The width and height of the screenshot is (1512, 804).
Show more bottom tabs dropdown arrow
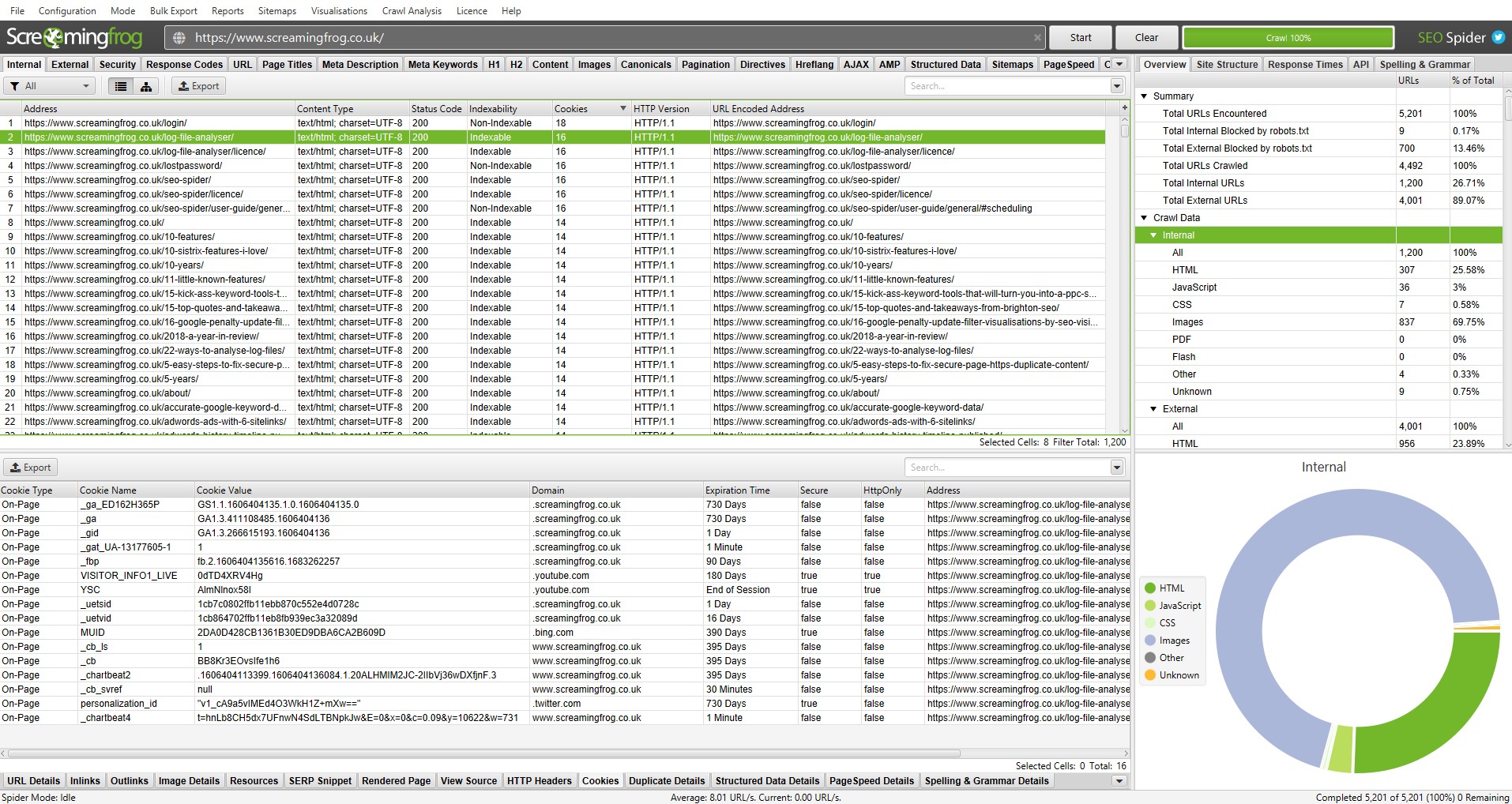[1119, 781]
